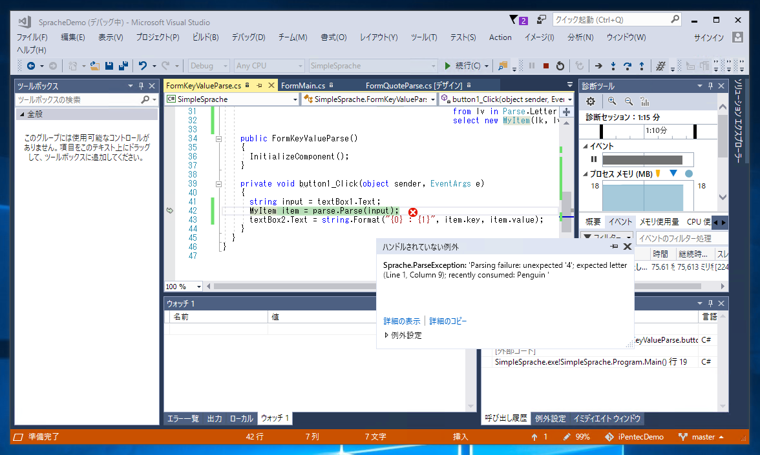
Task: Open the SimpleSprache startup project dropdown
Action: pos(372,65)
